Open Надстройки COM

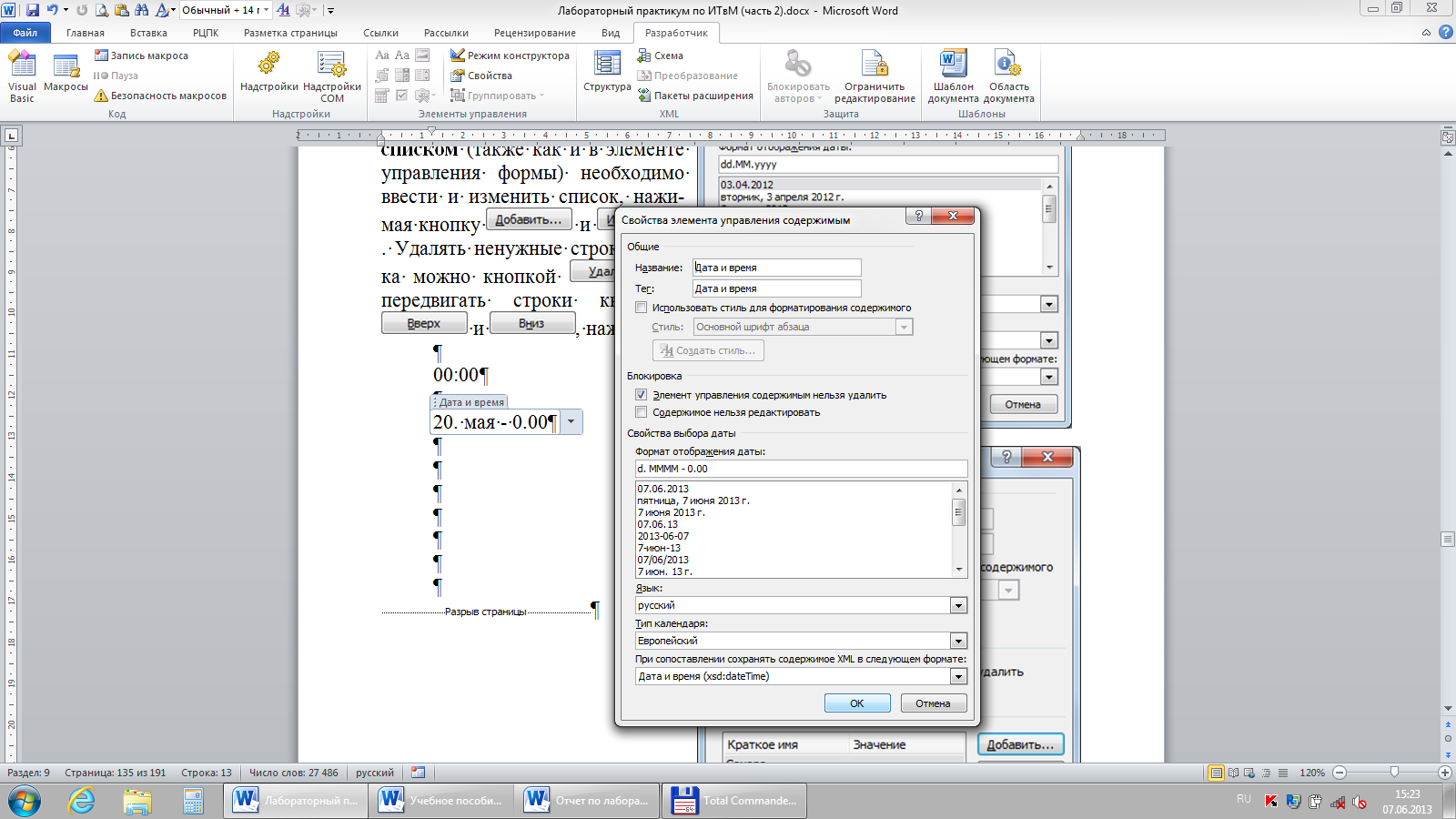tap(332, 76)
